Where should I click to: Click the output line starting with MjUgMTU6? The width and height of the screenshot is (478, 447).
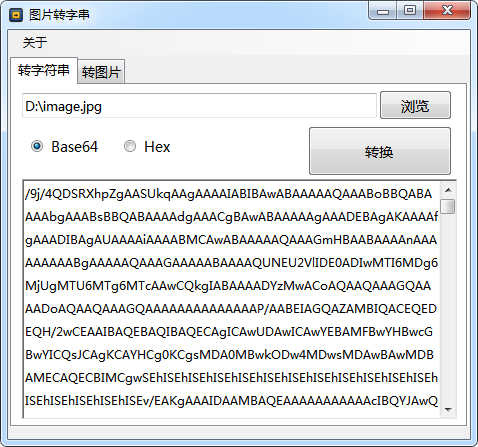[228, 286]
